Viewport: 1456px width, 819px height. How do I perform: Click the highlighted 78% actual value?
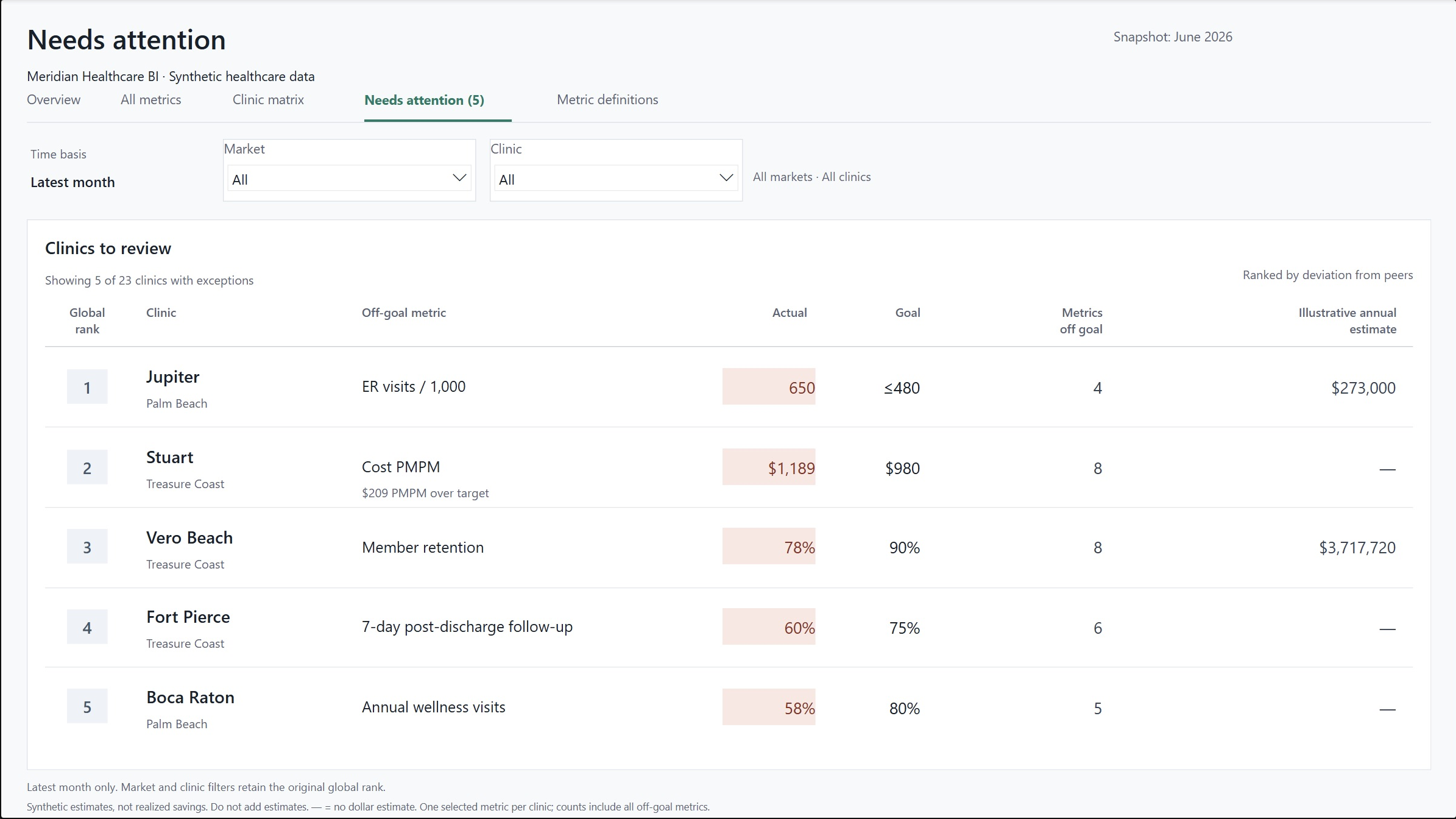tap(769, 547)
